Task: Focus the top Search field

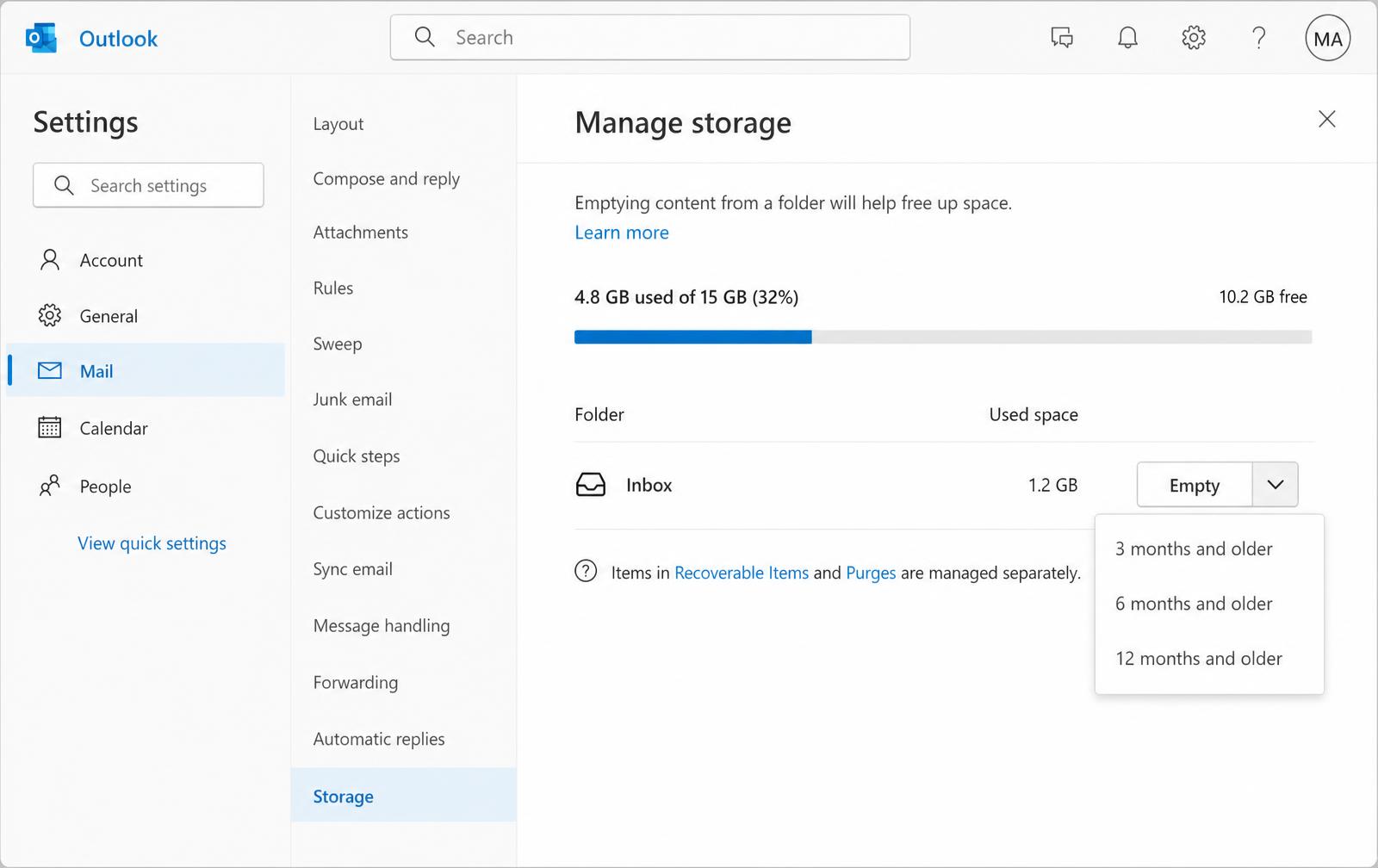Action: (650, 37)
